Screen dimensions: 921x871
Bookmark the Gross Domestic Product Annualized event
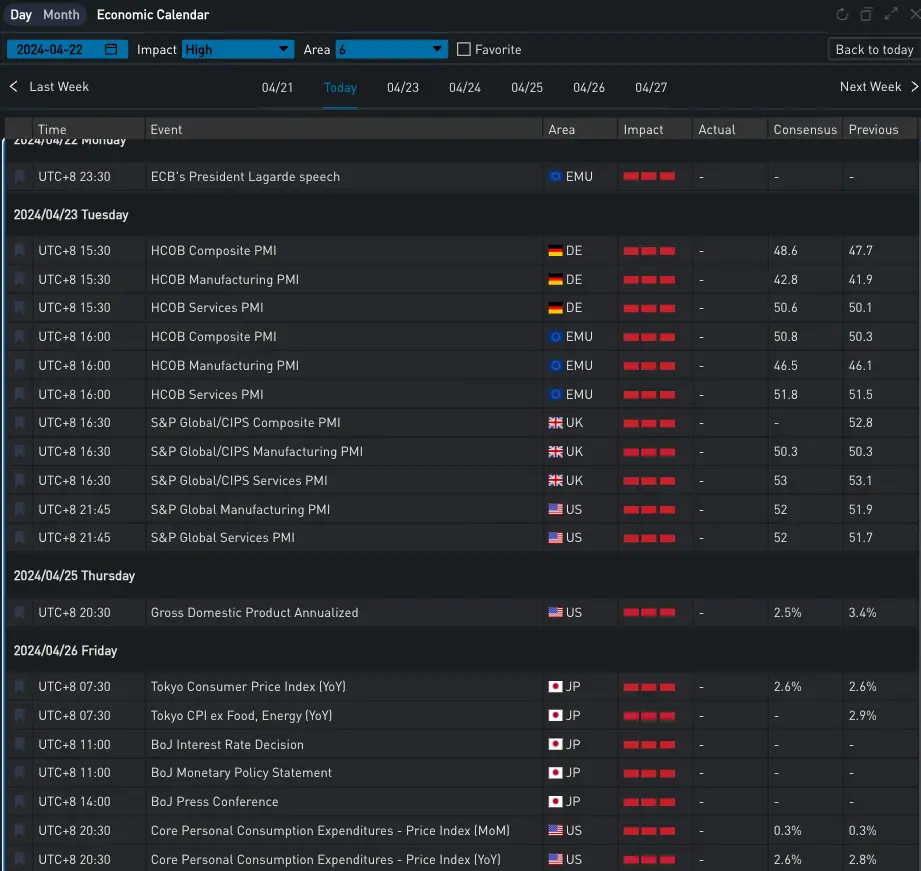coord(20,613)
